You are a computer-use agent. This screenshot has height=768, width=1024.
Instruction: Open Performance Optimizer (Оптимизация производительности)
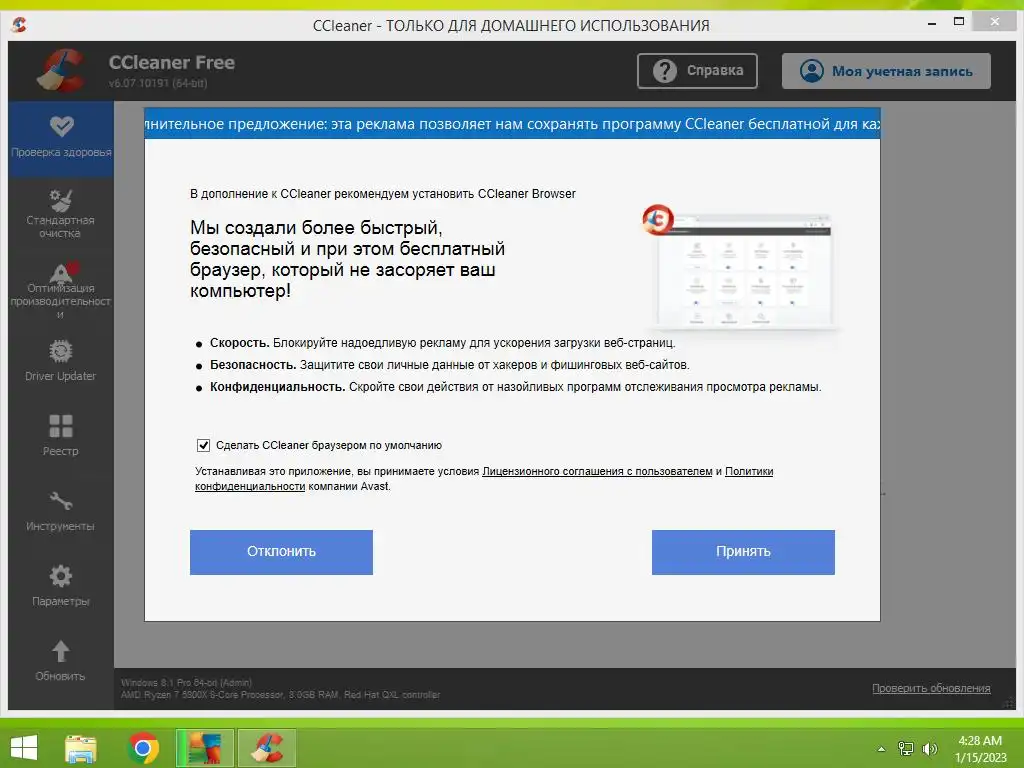coord(61,289)
